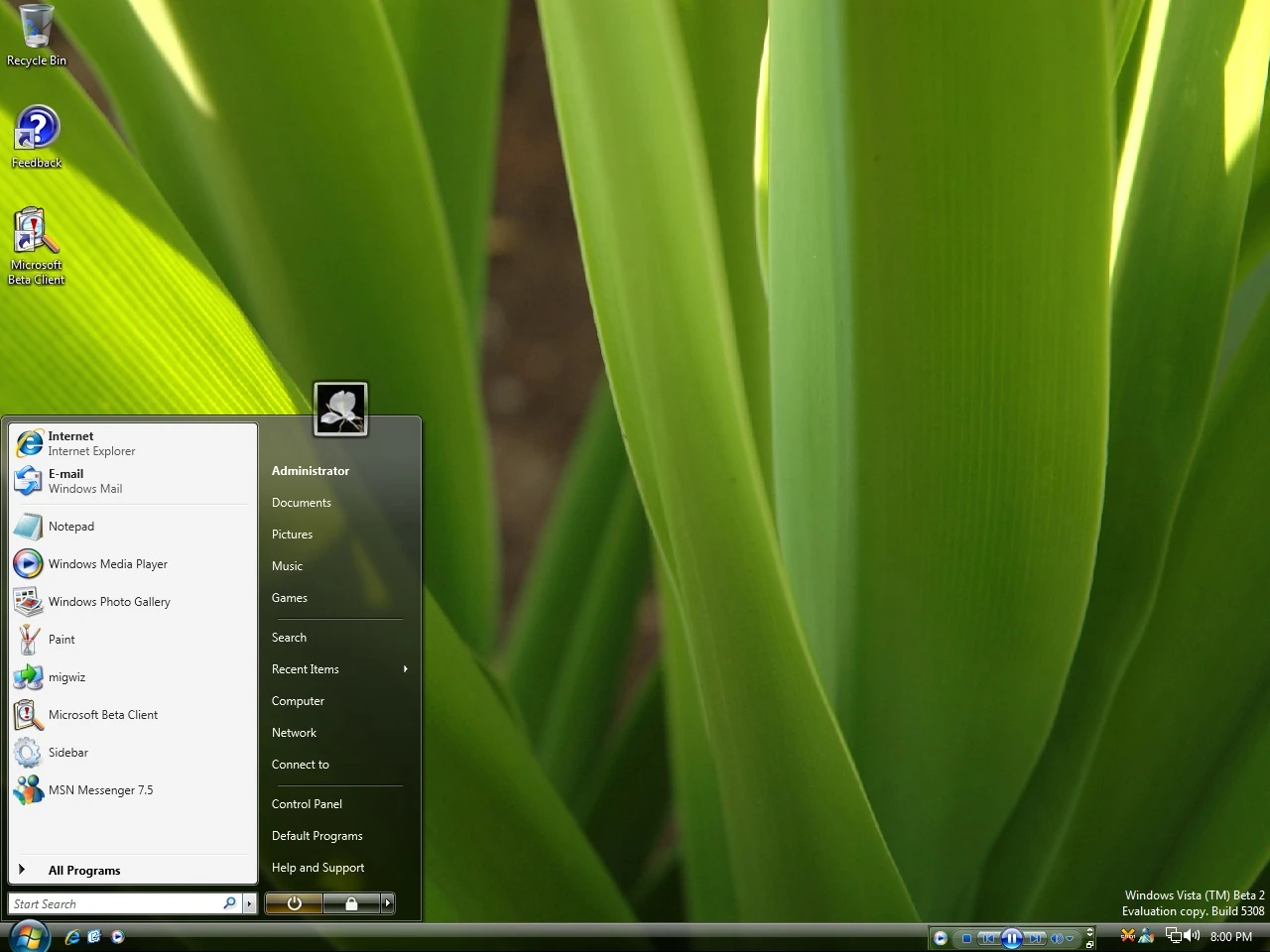Open Microsoft Beta Client in Start menu list
The image size is (1270, 952).
point(133,715)
